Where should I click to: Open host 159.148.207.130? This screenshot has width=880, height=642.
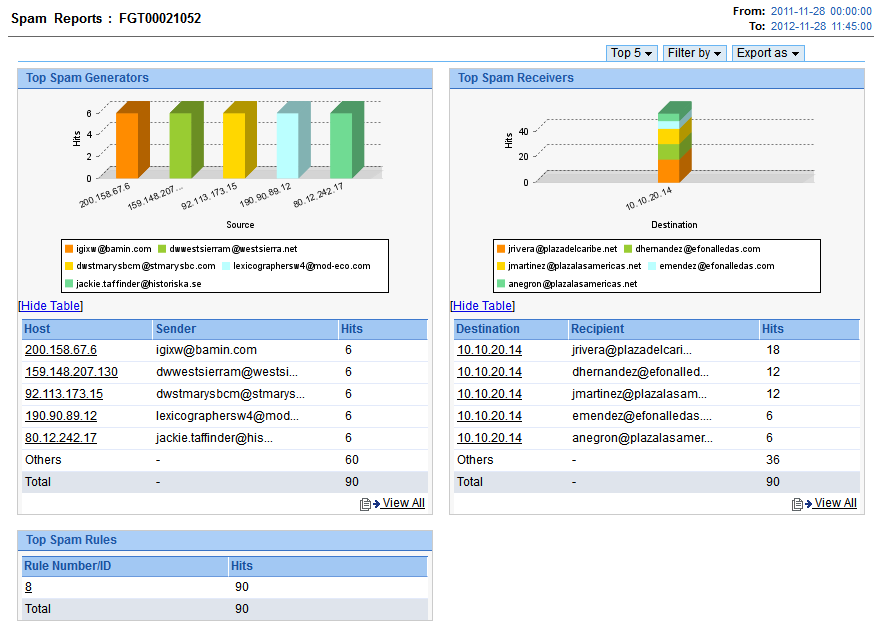coord(71,372)
